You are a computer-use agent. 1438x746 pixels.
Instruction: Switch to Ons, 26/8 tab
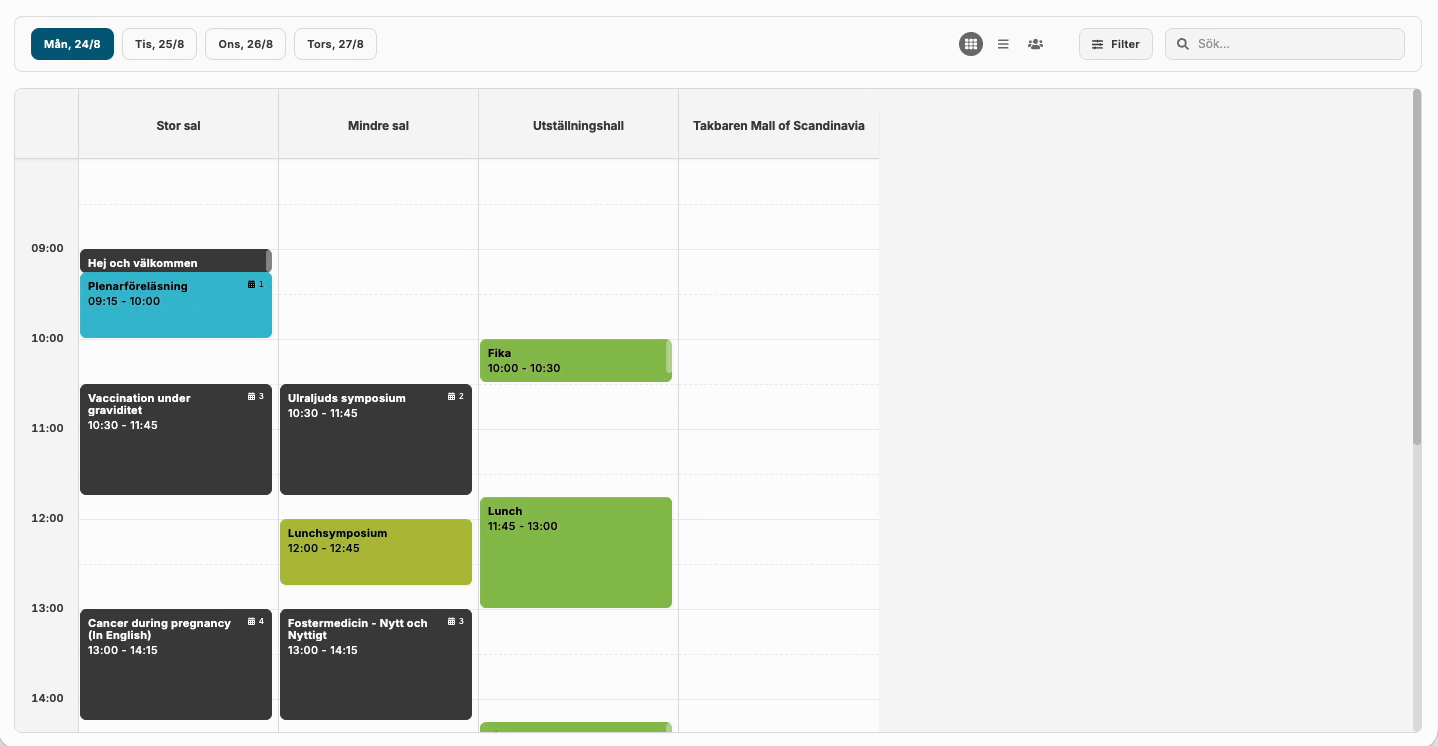click(245, 44)
